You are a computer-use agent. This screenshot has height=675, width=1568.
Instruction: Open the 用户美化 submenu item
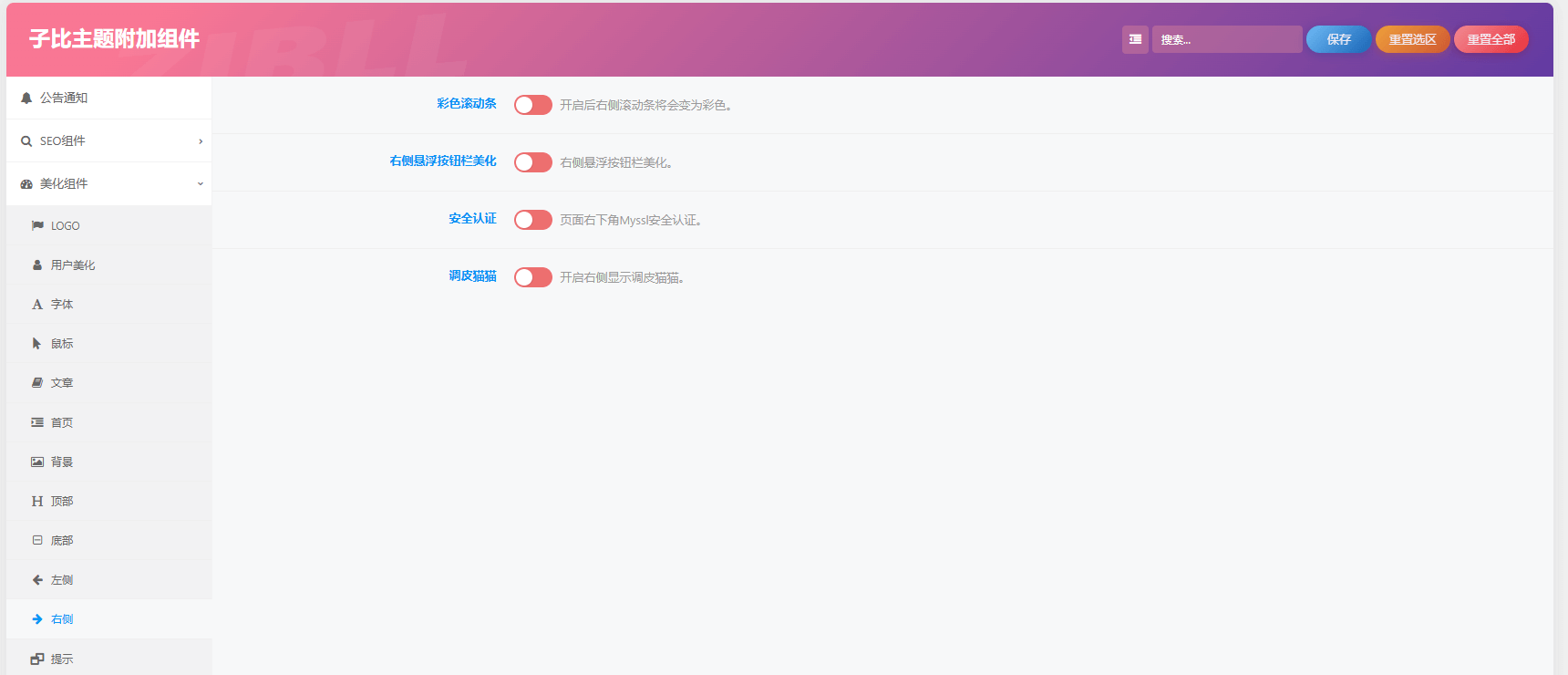108,265
